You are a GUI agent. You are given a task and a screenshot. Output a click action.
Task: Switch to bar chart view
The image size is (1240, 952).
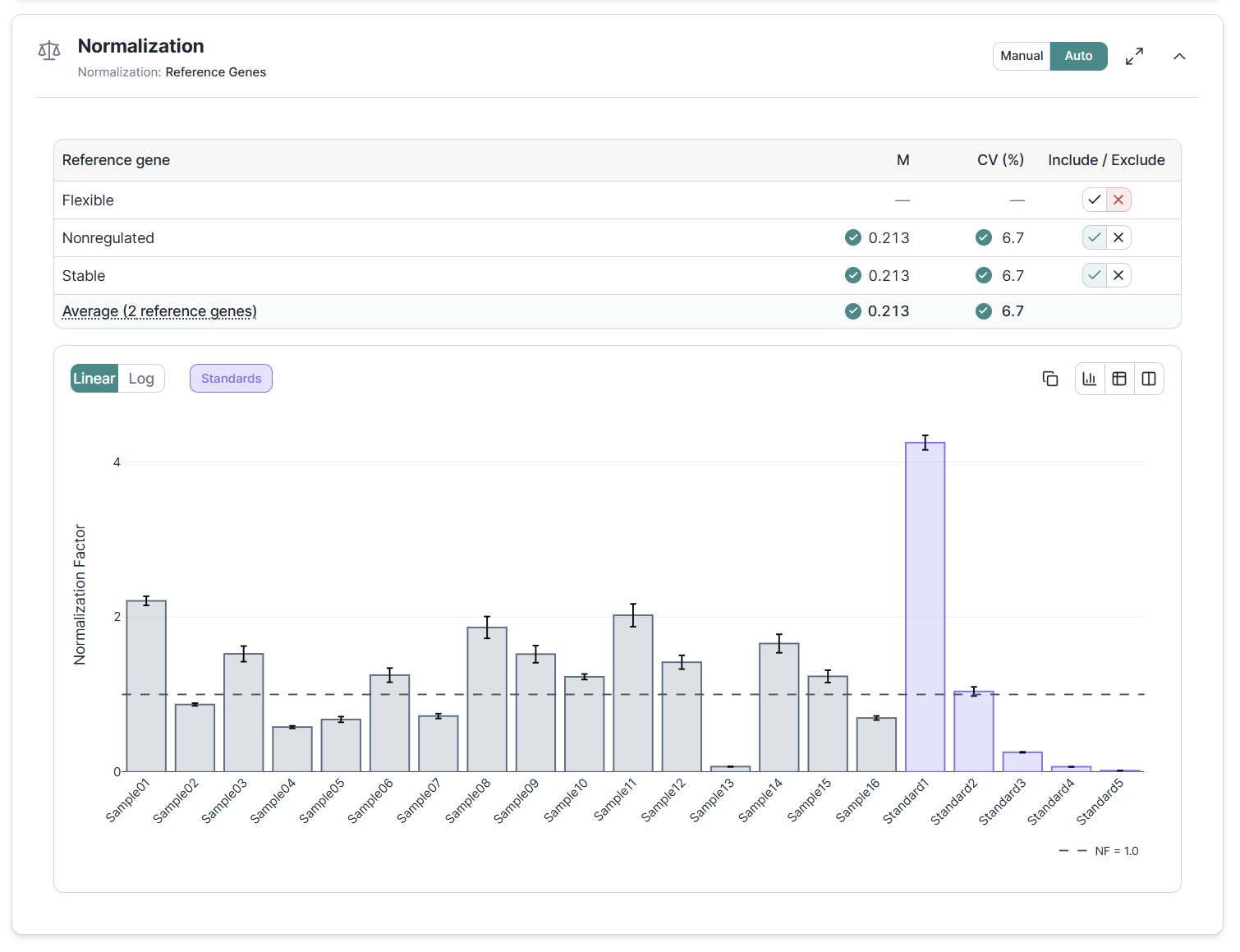coord(1090,378)
